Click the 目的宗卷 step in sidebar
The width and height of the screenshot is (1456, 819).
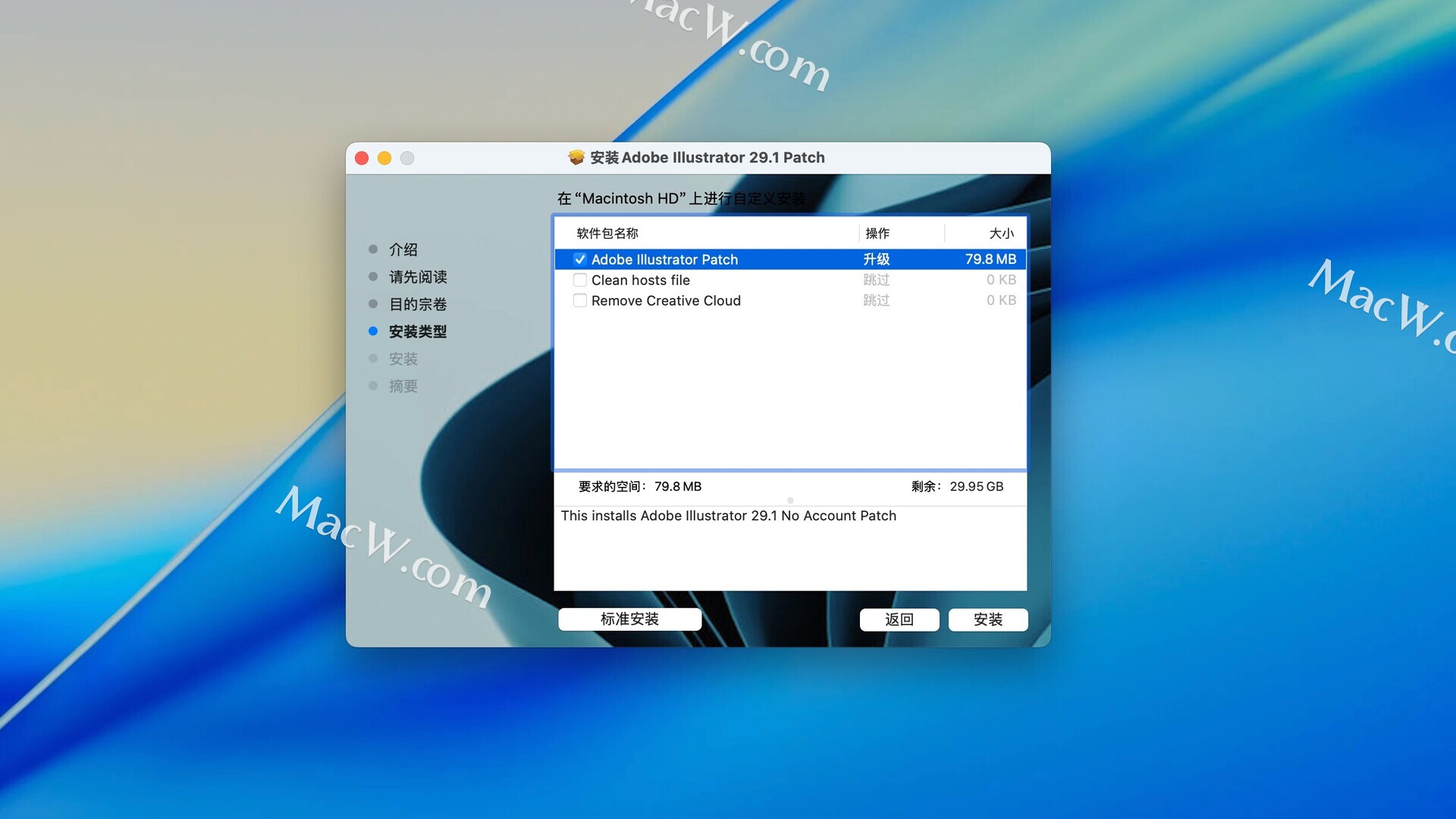pyautogui.click(x=418, y=304)
